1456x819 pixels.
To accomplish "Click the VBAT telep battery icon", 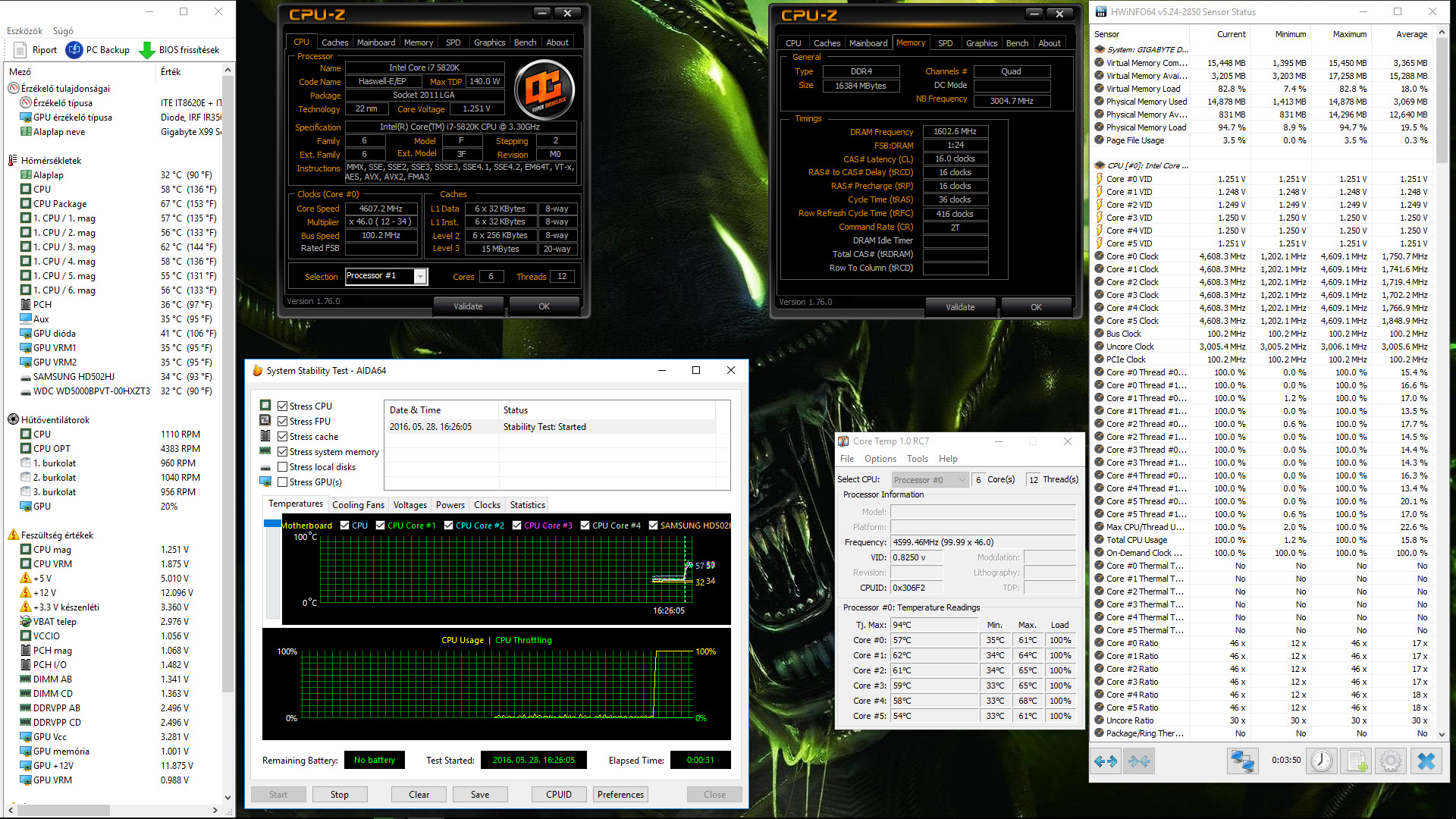I will coord(26,622).
